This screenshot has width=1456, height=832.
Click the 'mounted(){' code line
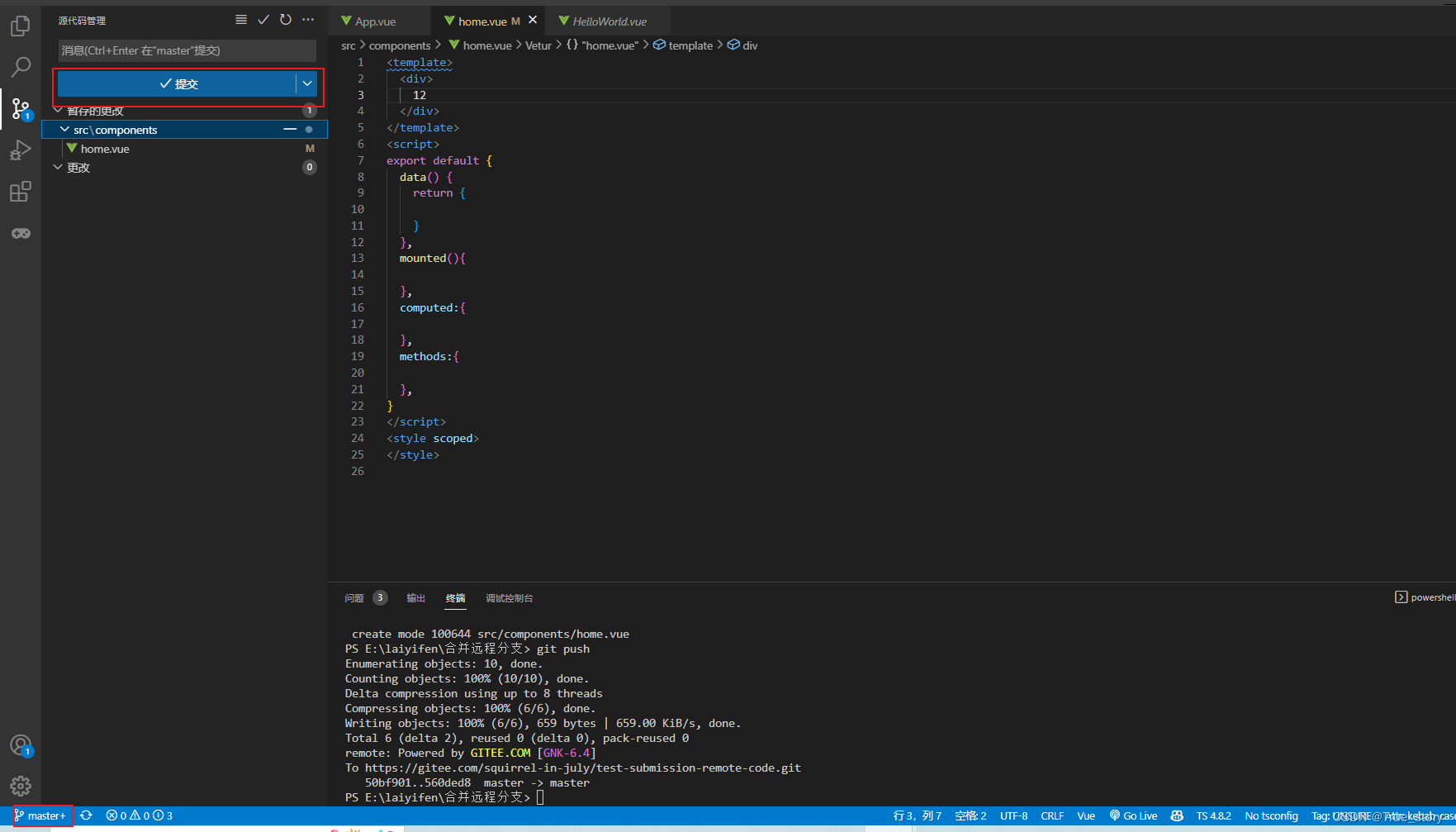point(433,258)
